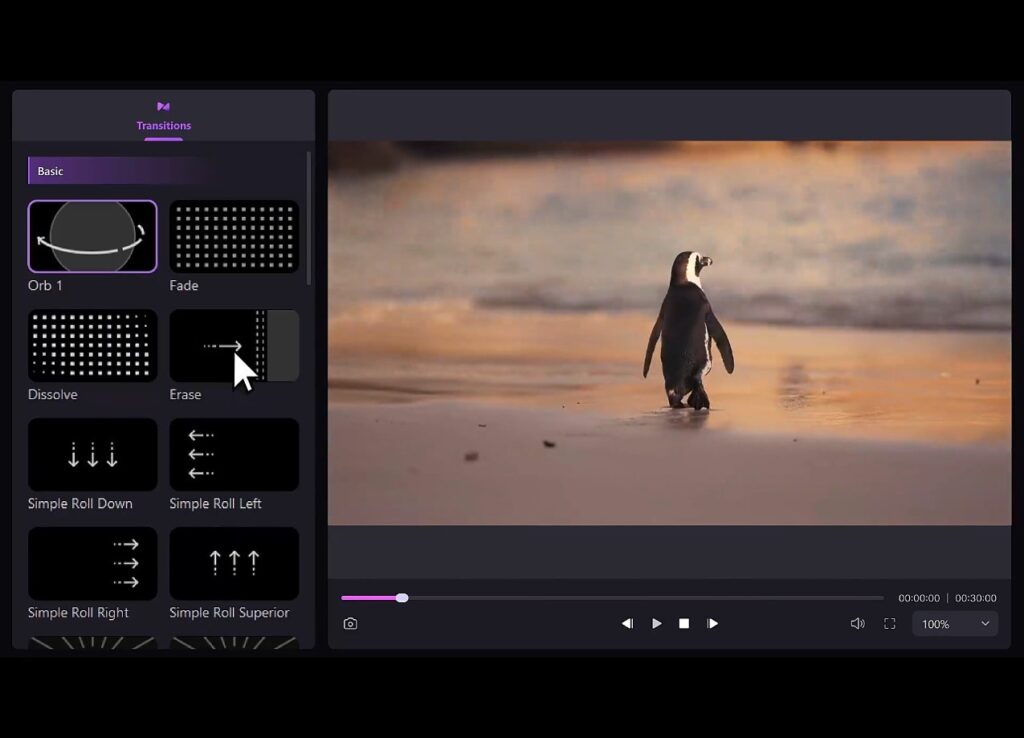
Task: Click the current time 00:00:00 readout
Action: click(919, 598)
